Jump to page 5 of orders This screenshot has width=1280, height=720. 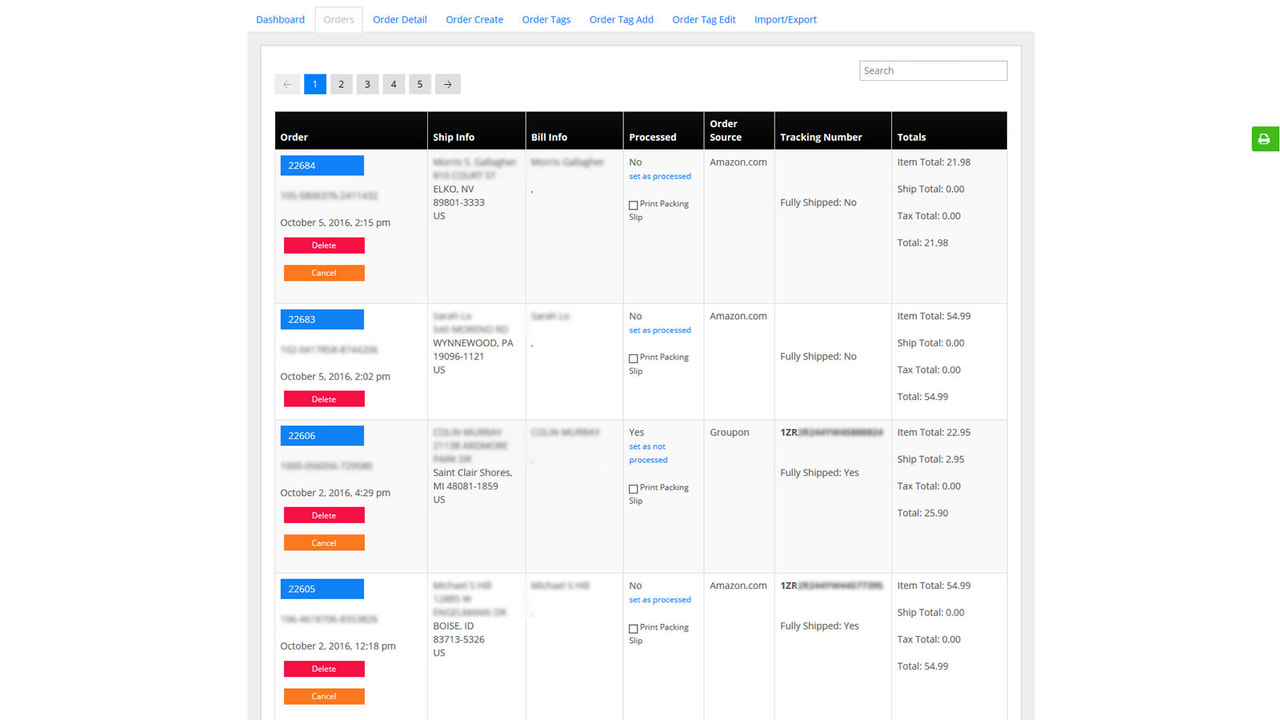[419, 84]
